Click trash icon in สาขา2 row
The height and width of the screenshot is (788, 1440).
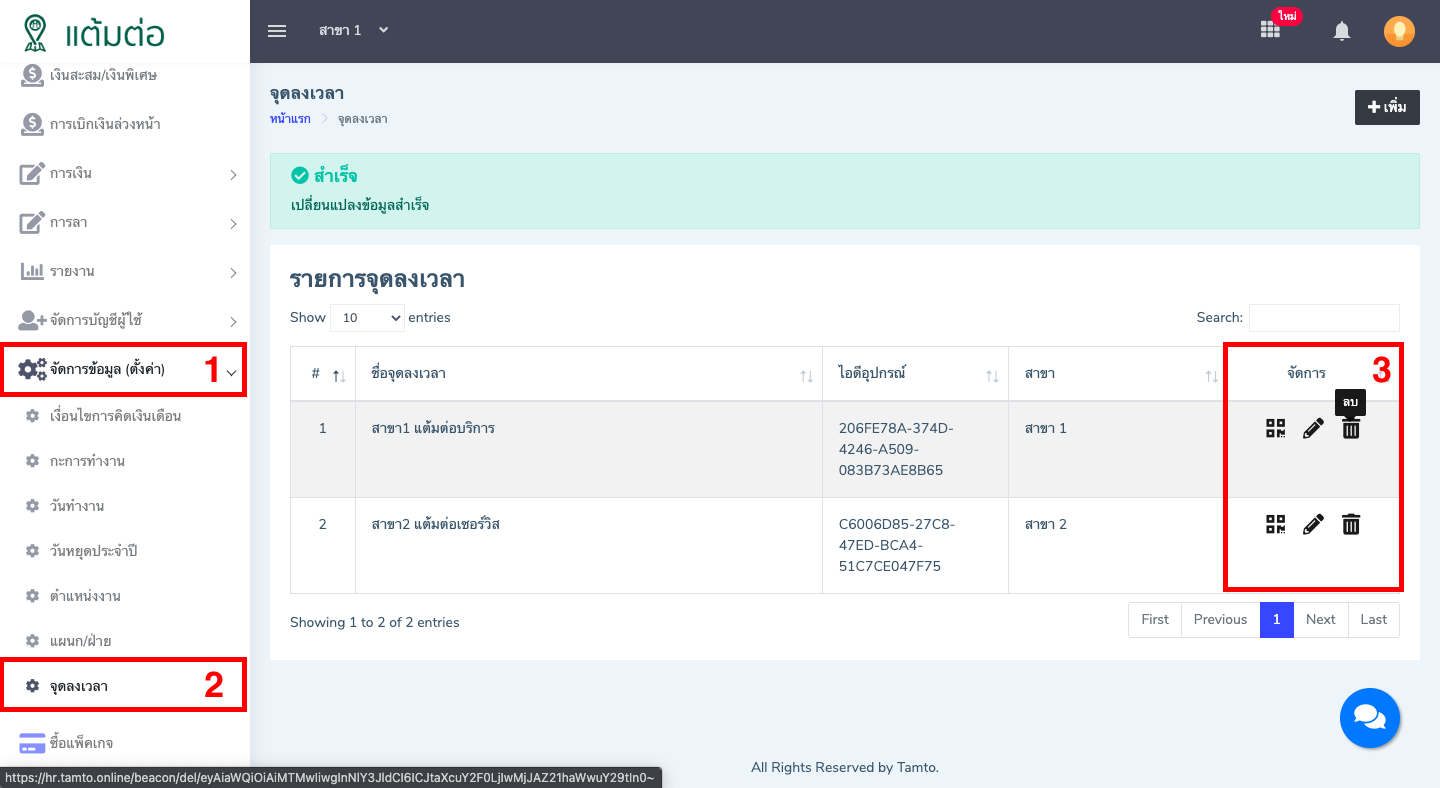[1351, 525]
